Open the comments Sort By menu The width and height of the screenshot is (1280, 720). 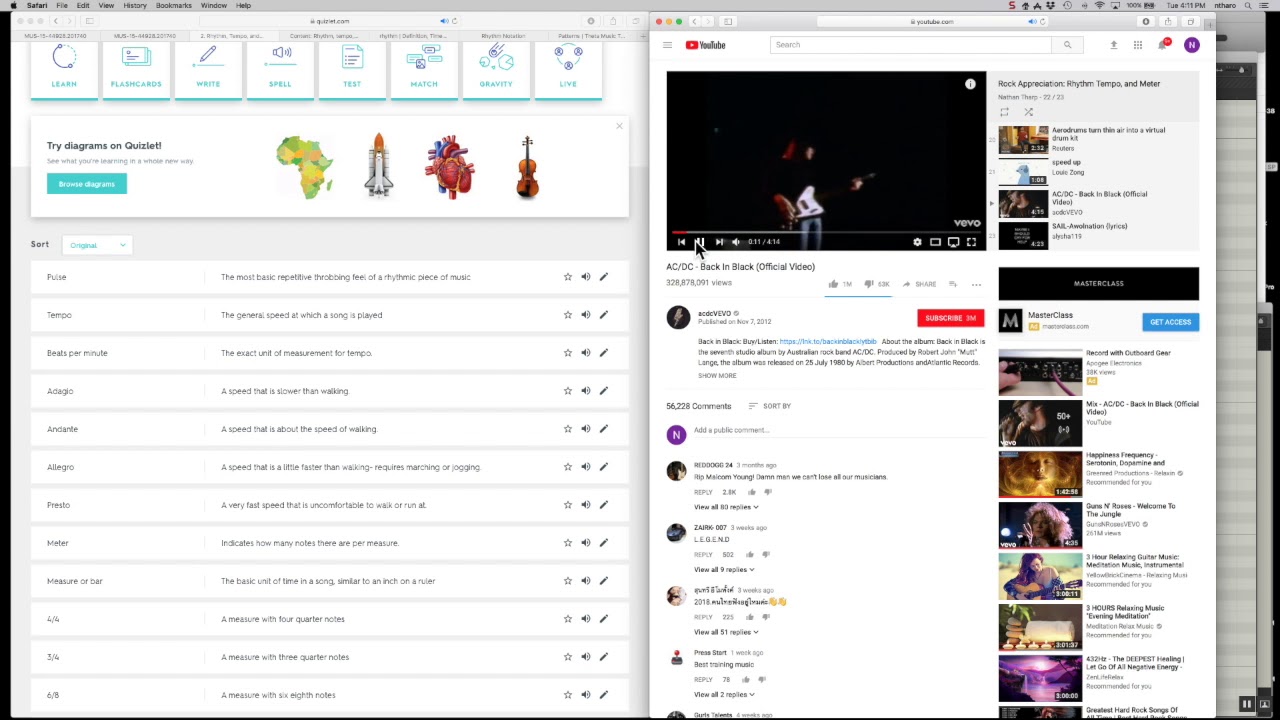click(769, 406)
